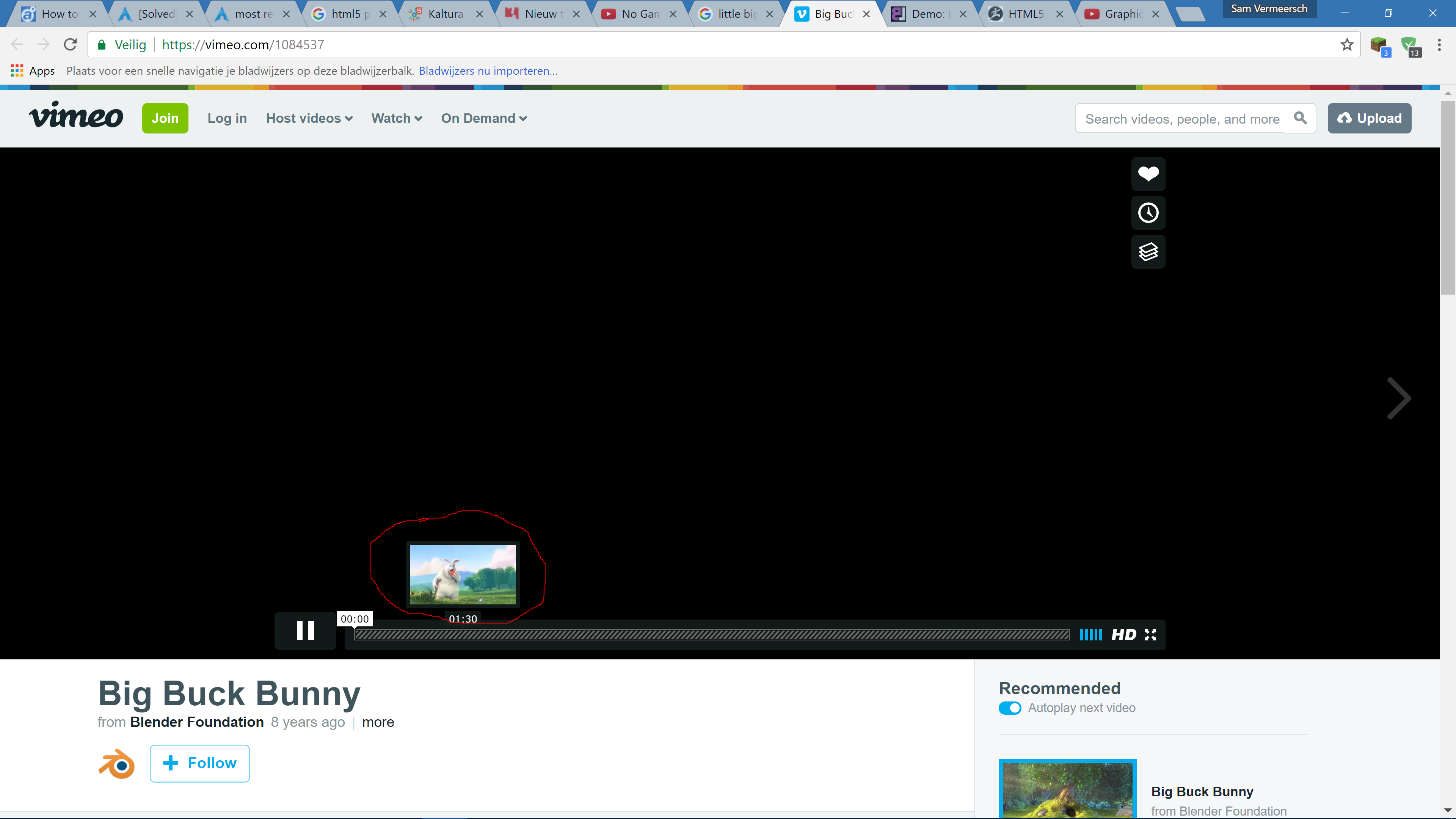Pause the video playback
Screen dimensions: 1456x819
(x=305, y=630)
